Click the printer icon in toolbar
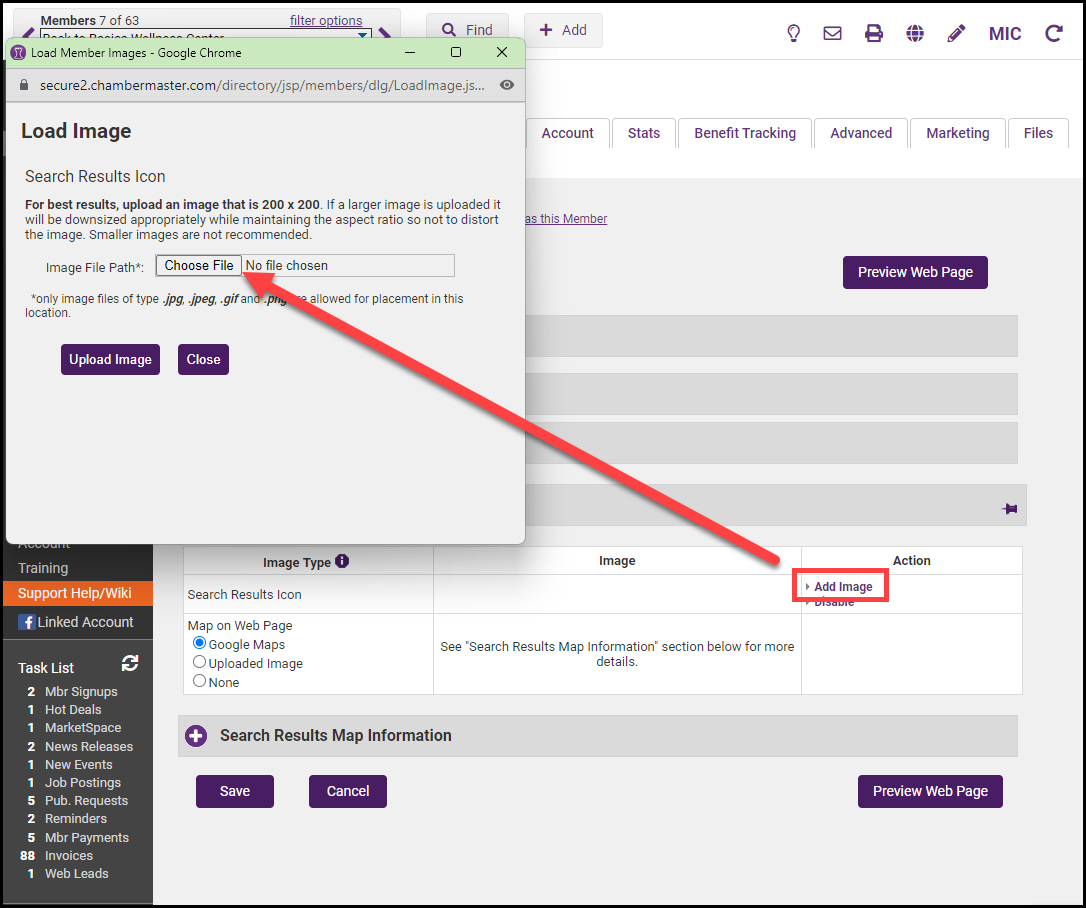 pos(874,33)
